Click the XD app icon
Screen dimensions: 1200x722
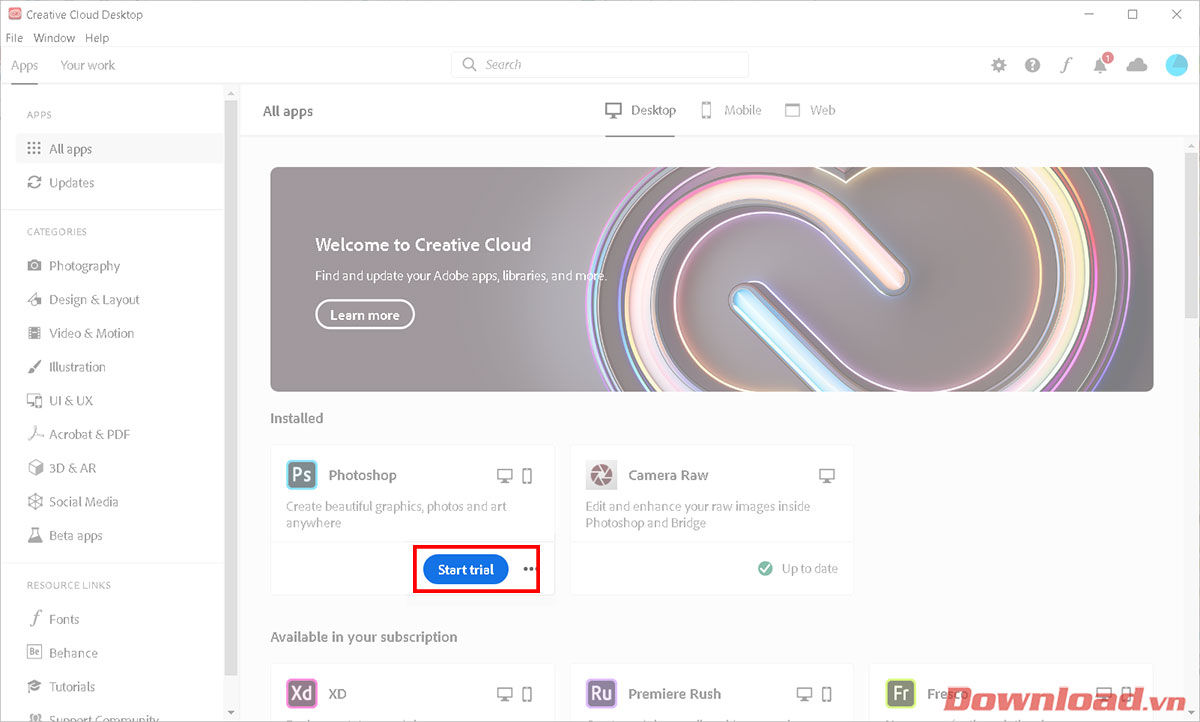pos(301,693)
